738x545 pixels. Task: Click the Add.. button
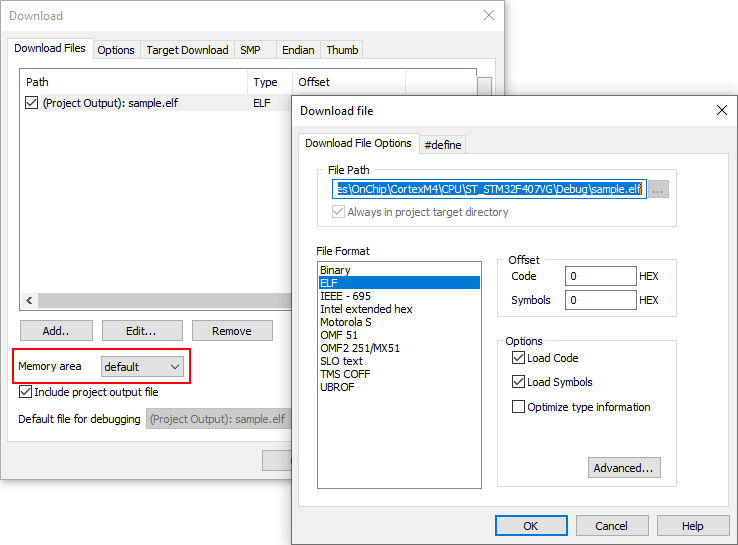[56, 331]
